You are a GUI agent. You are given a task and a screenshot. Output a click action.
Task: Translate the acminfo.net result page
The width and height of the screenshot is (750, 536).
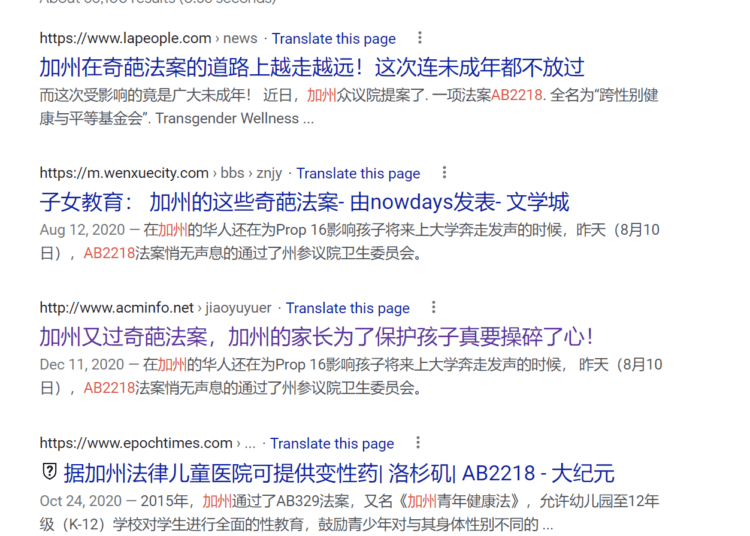[x=348, y=308]
